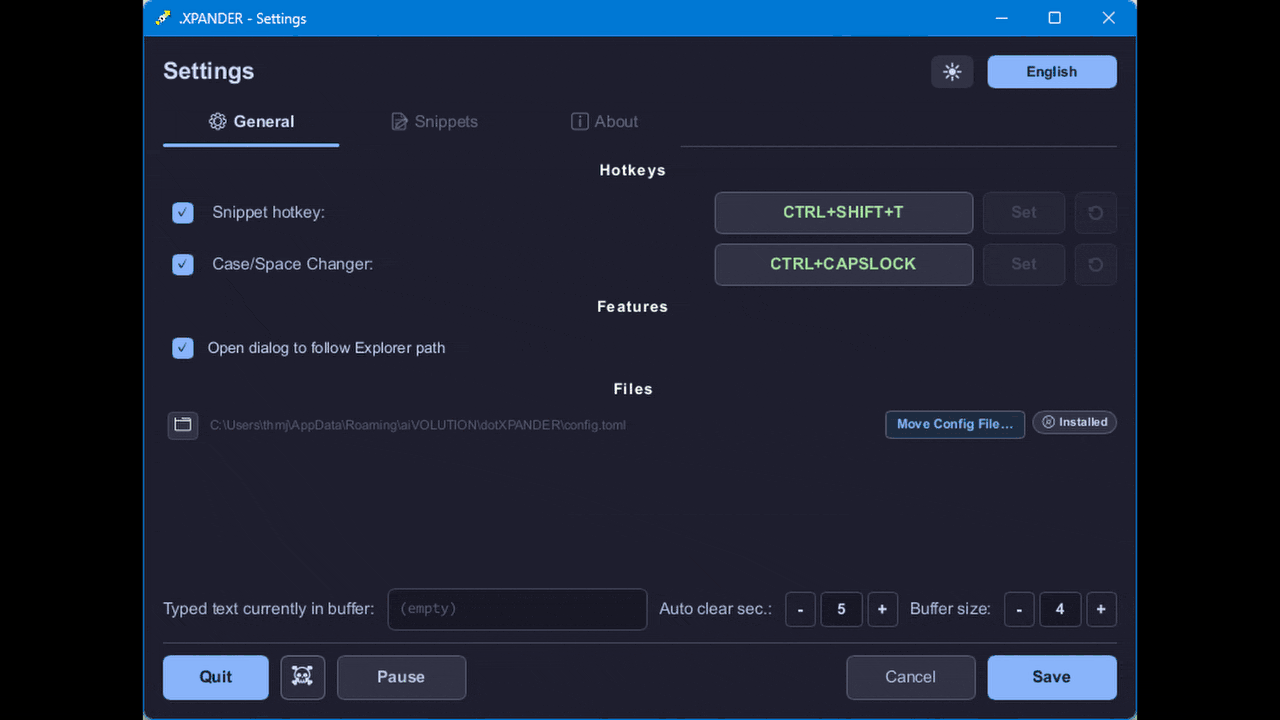Open the About tab
Image resolution: width=1280 pixels, height=720 pixels.
pyautogui.click(x=604, y=122)
